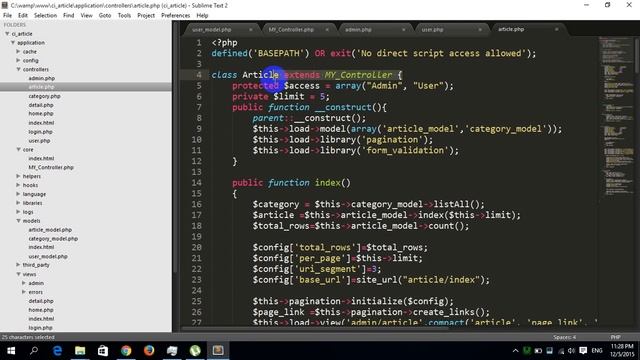The height and width of the screenshot is (360, 640).
Task: Launch Firefox from the taskbar
Action: (149, 351)
